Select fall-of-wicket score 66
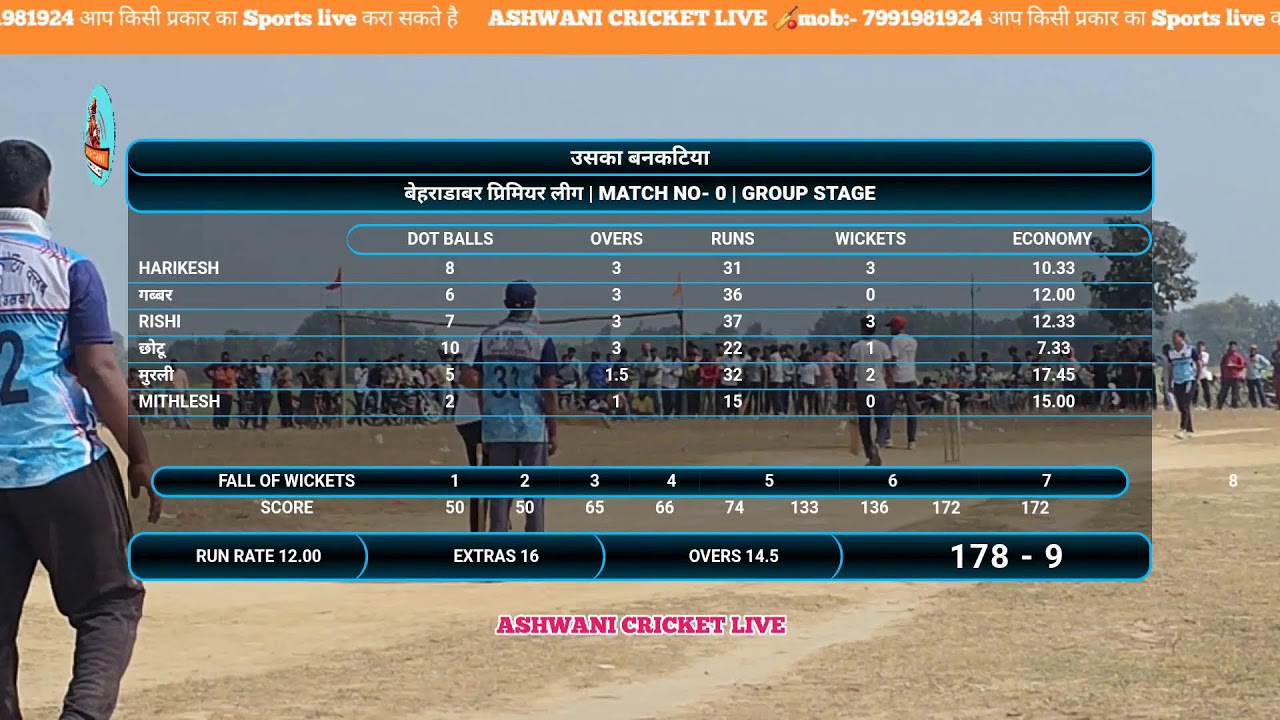Image resolution: width=1280 pixels, height=720 pixels. pyautogui.click(x=664, y=508)
